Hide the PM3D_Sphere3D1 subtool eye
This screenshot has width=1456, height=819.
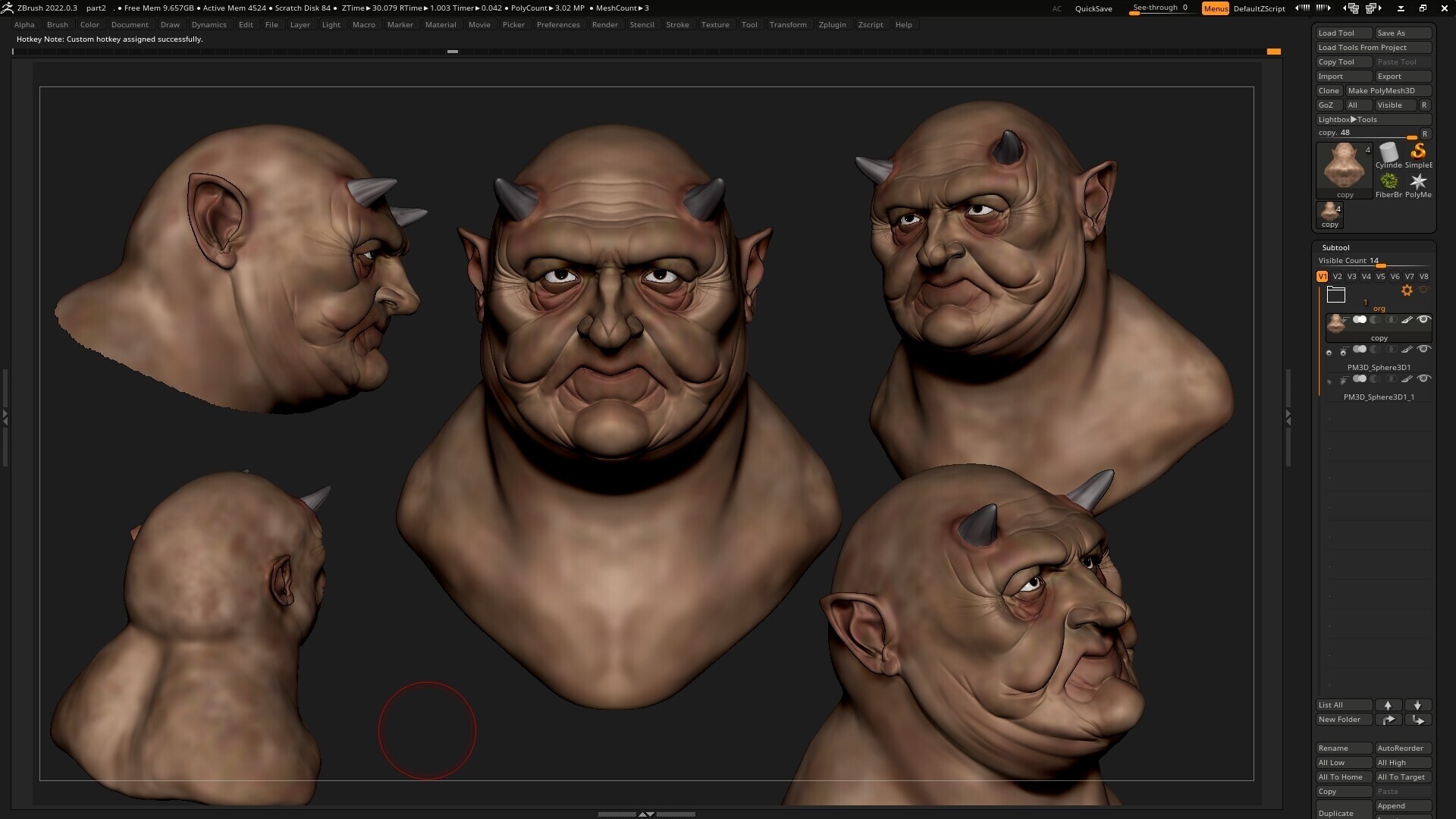point(1423,350)
